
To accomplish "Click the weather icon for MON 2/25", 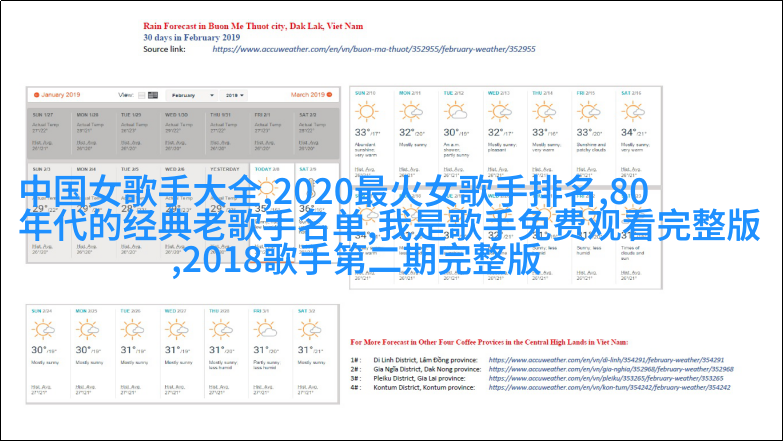I will (88, 330).
